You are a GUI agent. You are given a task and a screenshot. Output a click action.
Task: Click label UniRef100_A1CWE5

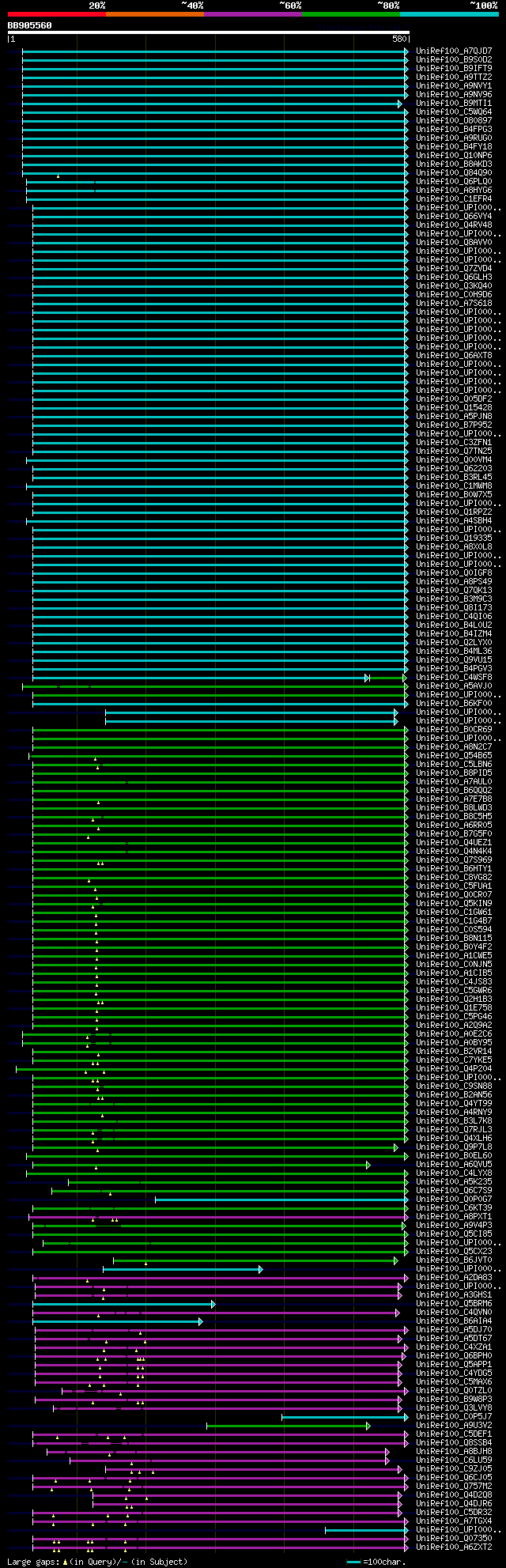pyautogui.click(x=454, y=956)
